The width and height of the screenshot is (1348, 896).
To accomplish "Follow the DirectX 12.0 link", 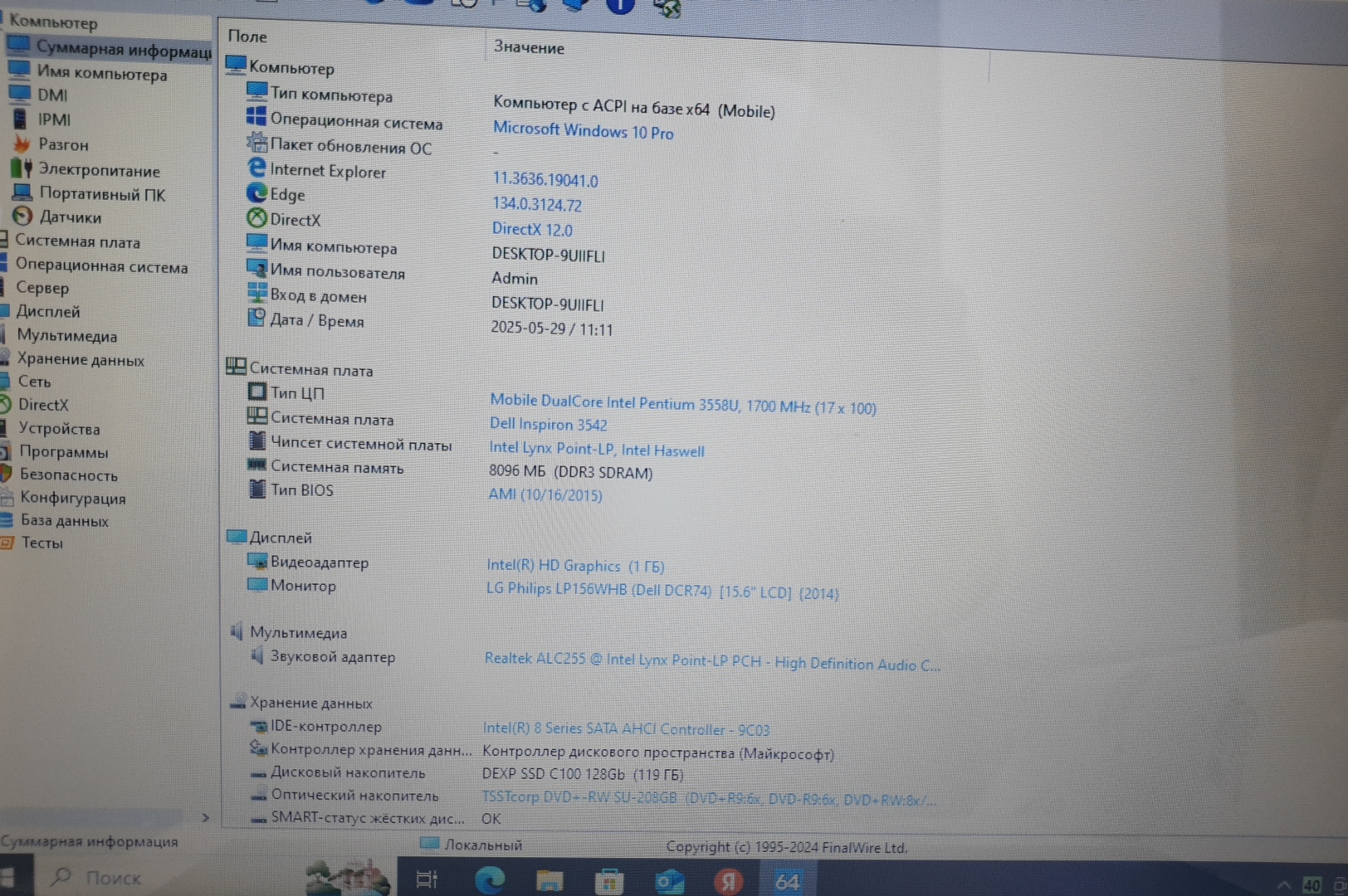I will point(532,229).
